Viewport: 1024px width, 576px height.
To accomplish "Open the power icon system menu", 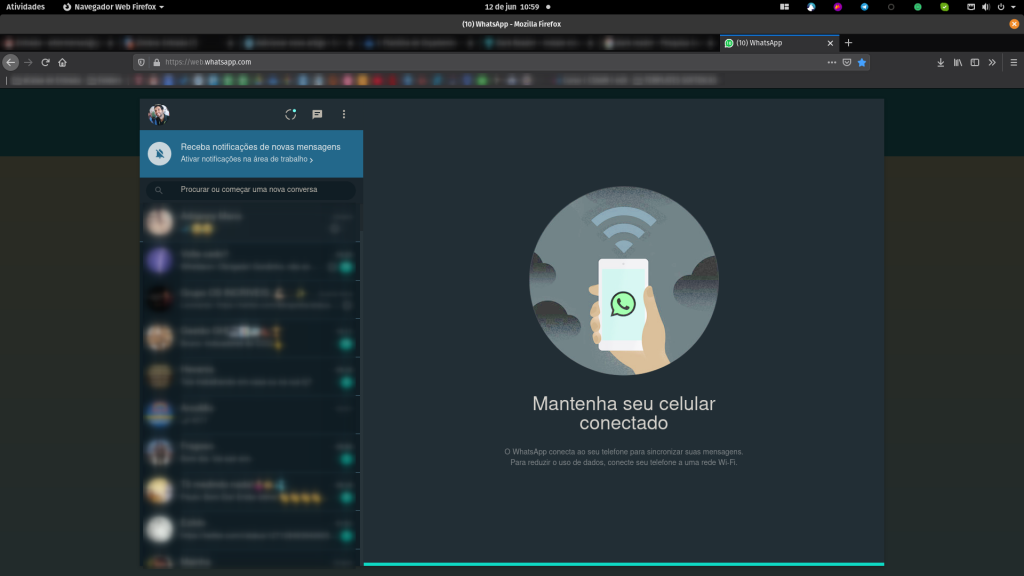I will point(1000,7).
